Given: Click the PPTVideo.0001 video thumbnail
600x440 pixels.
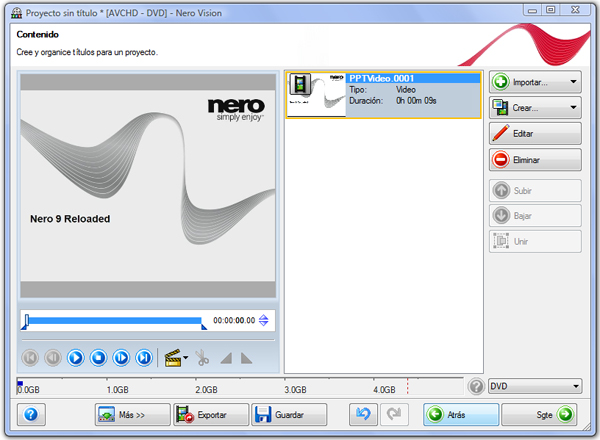Looking at the screenshot, I should pos(316,95).
